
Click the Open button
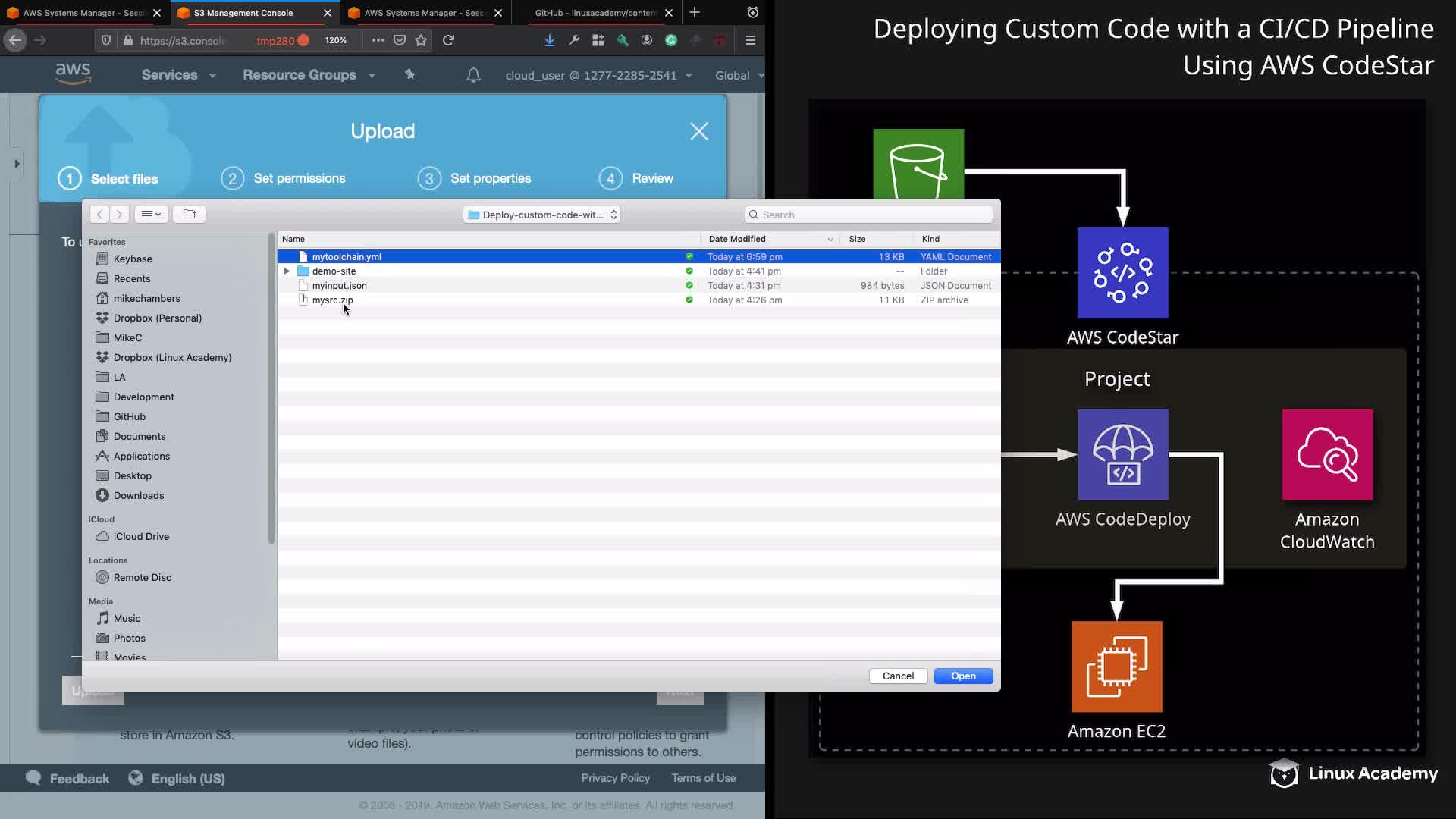(963, 676)
